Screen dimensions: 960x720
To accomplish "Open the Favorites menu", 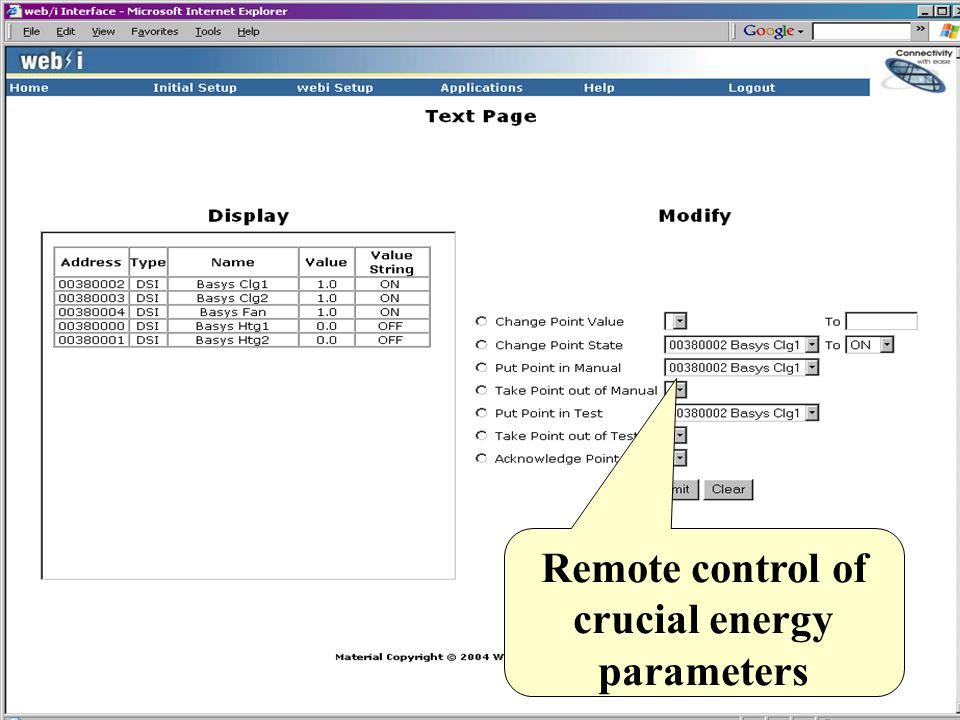I will (x=154, y=31).
